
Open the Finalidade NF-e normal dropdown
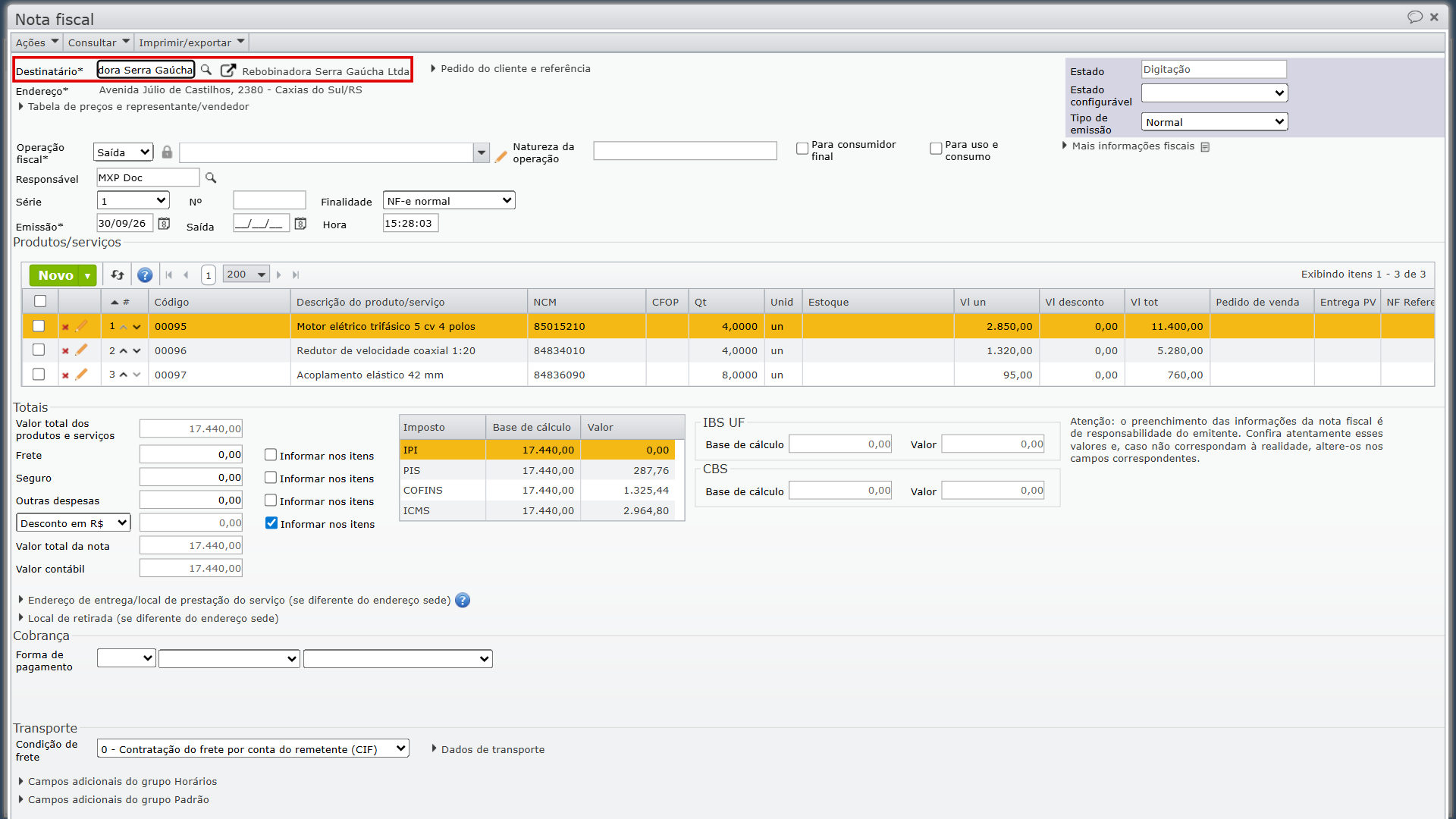[449, 201]
